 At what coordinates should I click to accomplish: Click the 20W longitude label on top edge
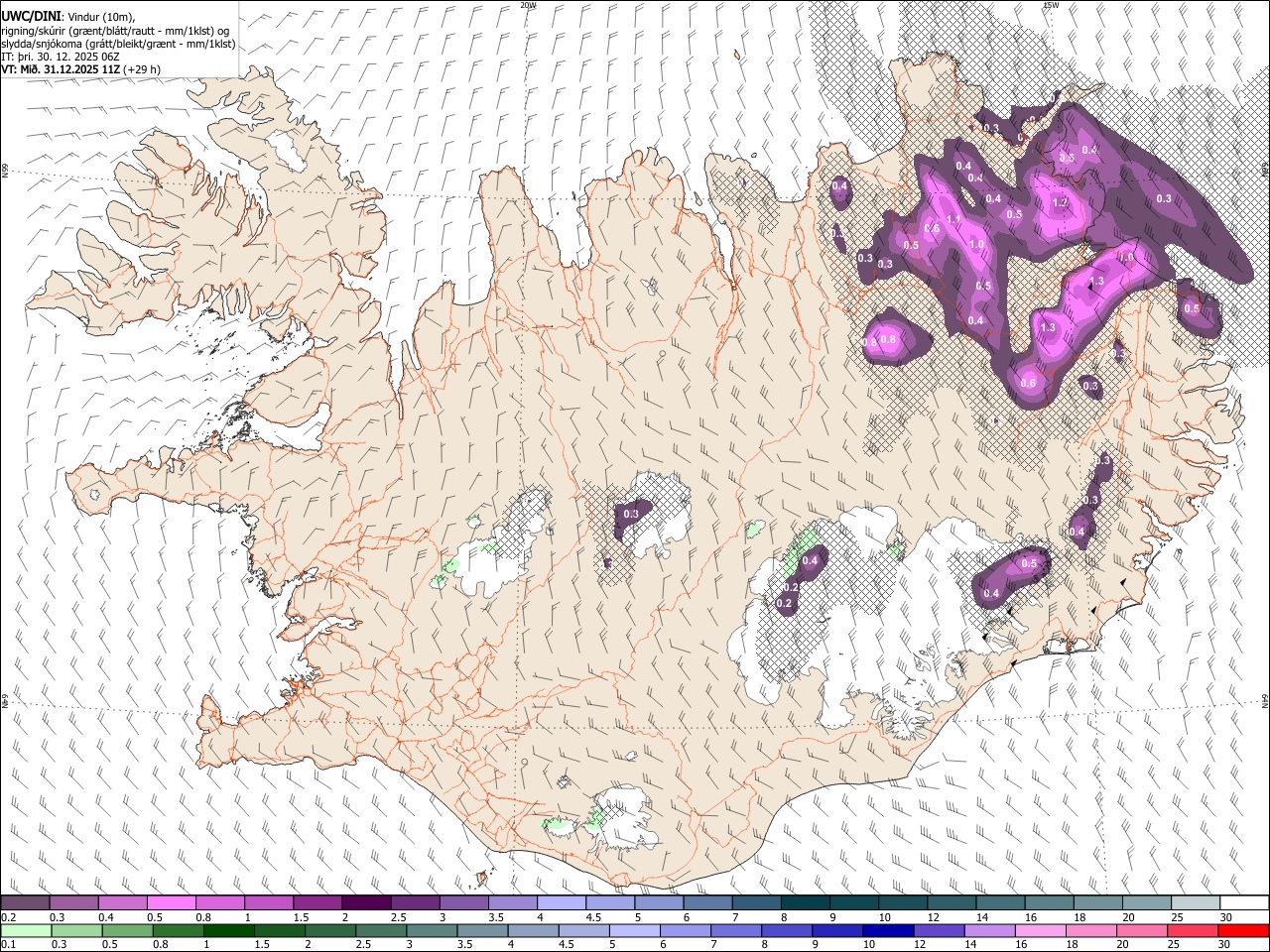coord(528,5)
